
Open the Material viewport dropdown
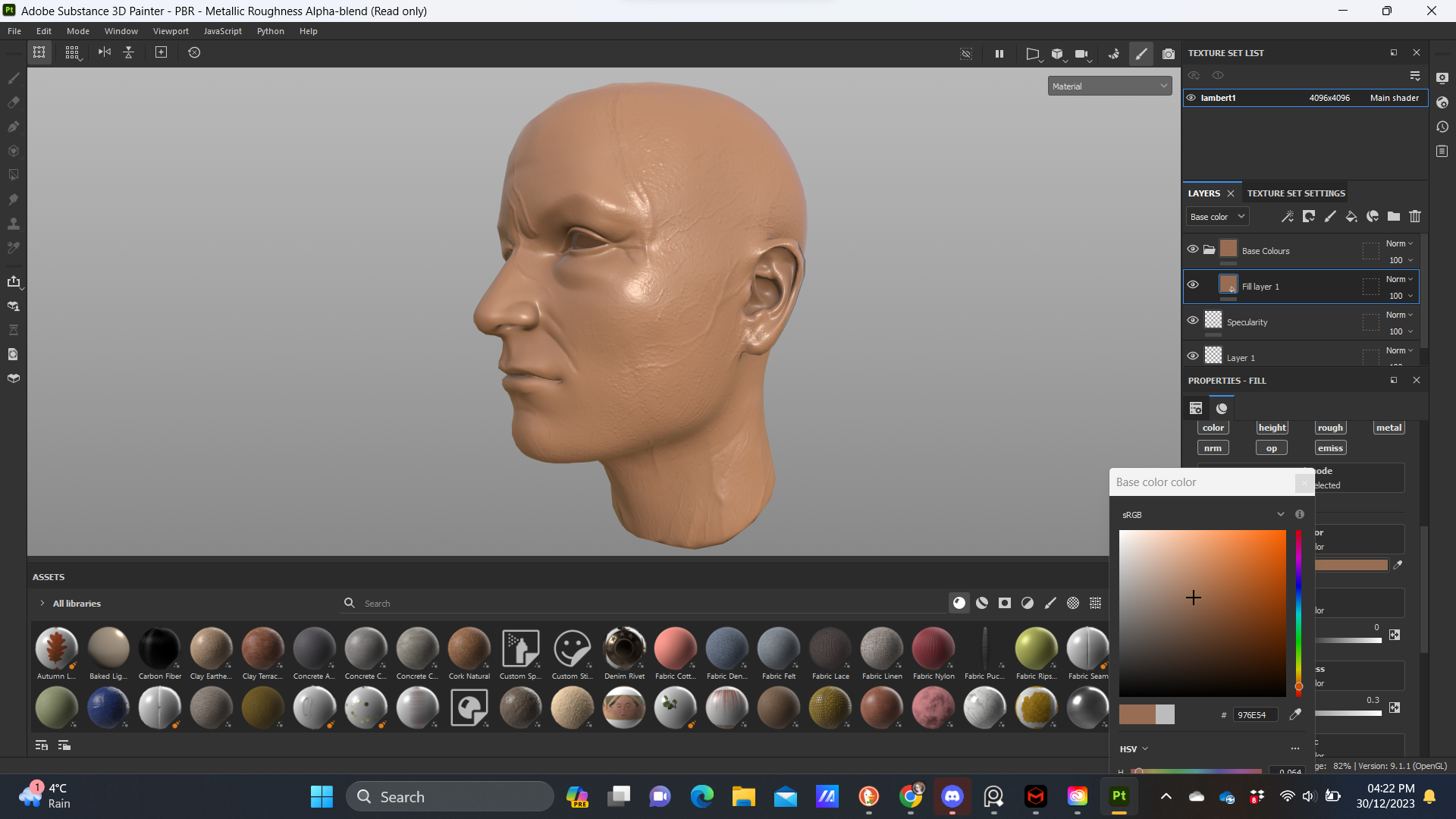coord(1109,86)
